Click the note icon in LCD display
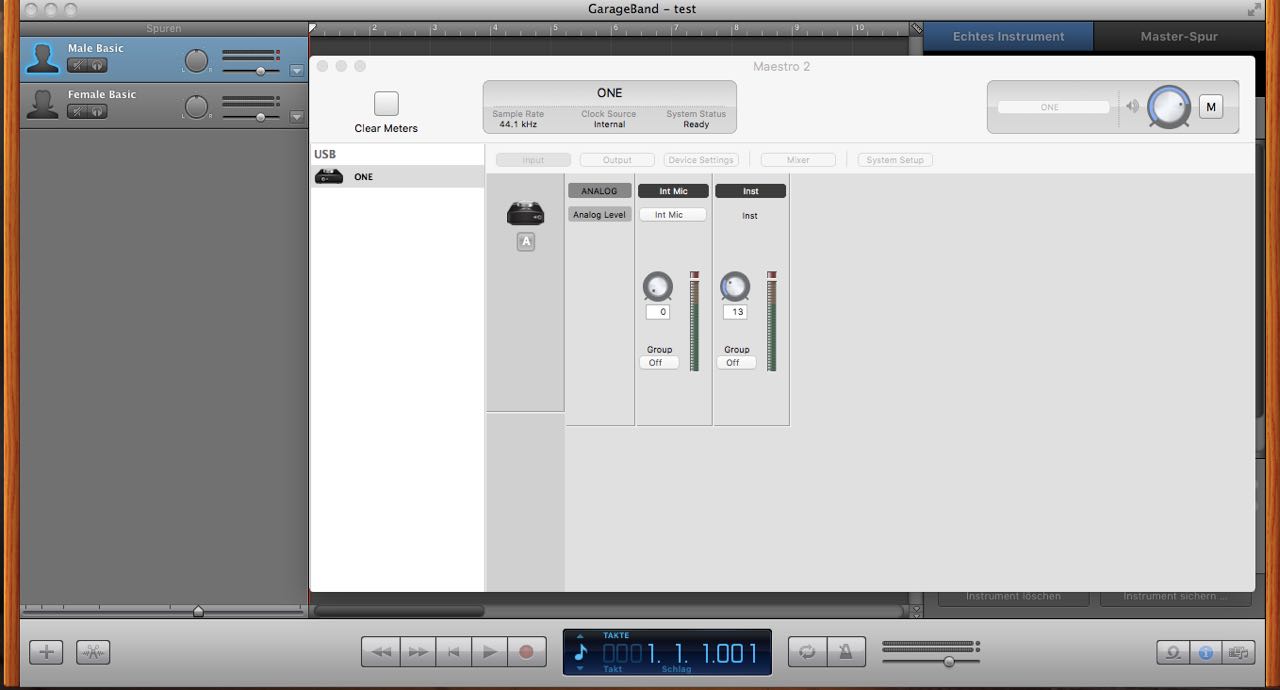This screenshot has width=1280, height=690. point(582,652)
